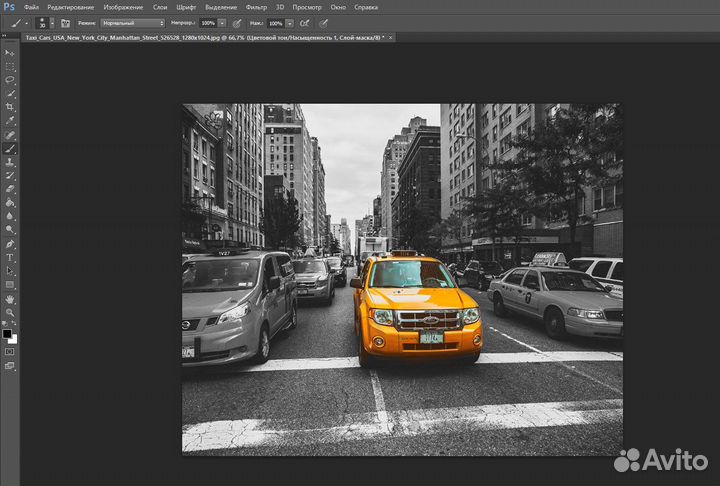Toggle pressure control for opacity
The image size is (720, 486).
click(x=237, y=22)
